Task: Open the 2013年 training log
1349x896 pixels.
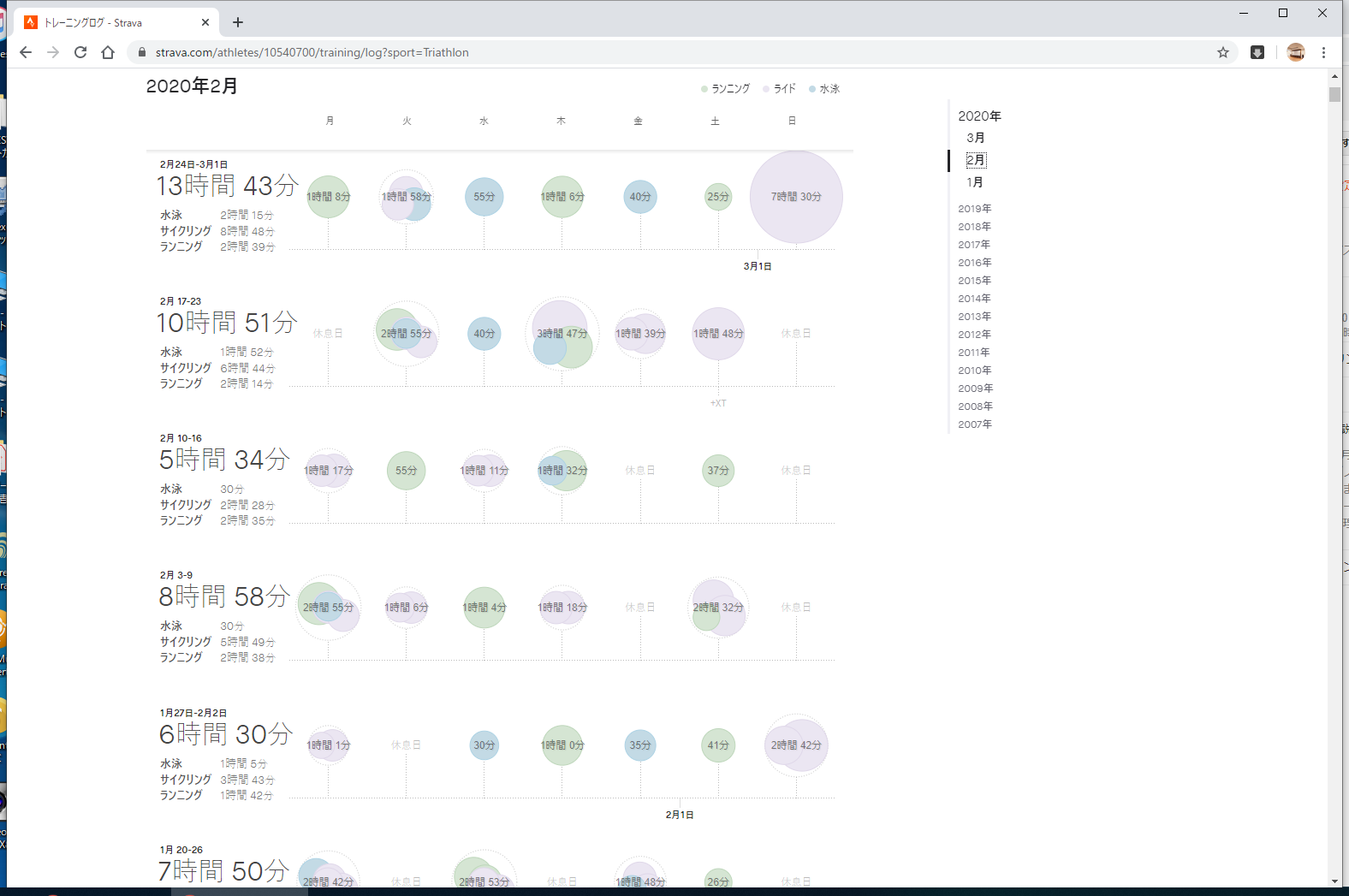Action: pos(974,317)
